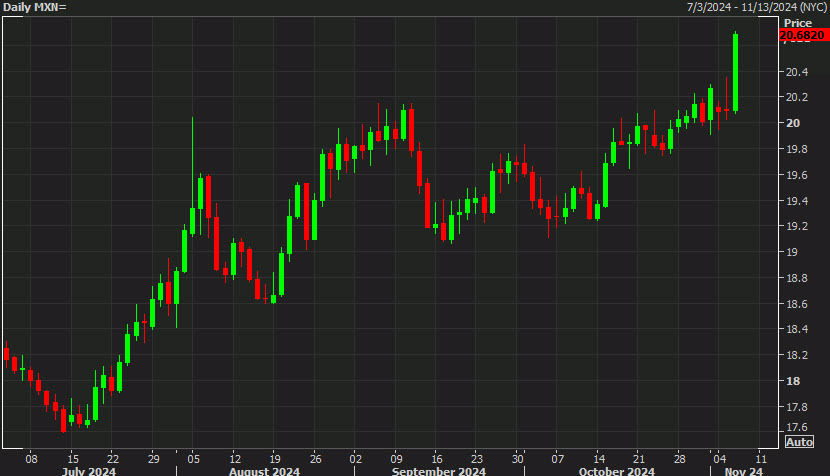830x476 pixels.
Task: Click the 19.2 price axis label
Action: coord(796,227)
